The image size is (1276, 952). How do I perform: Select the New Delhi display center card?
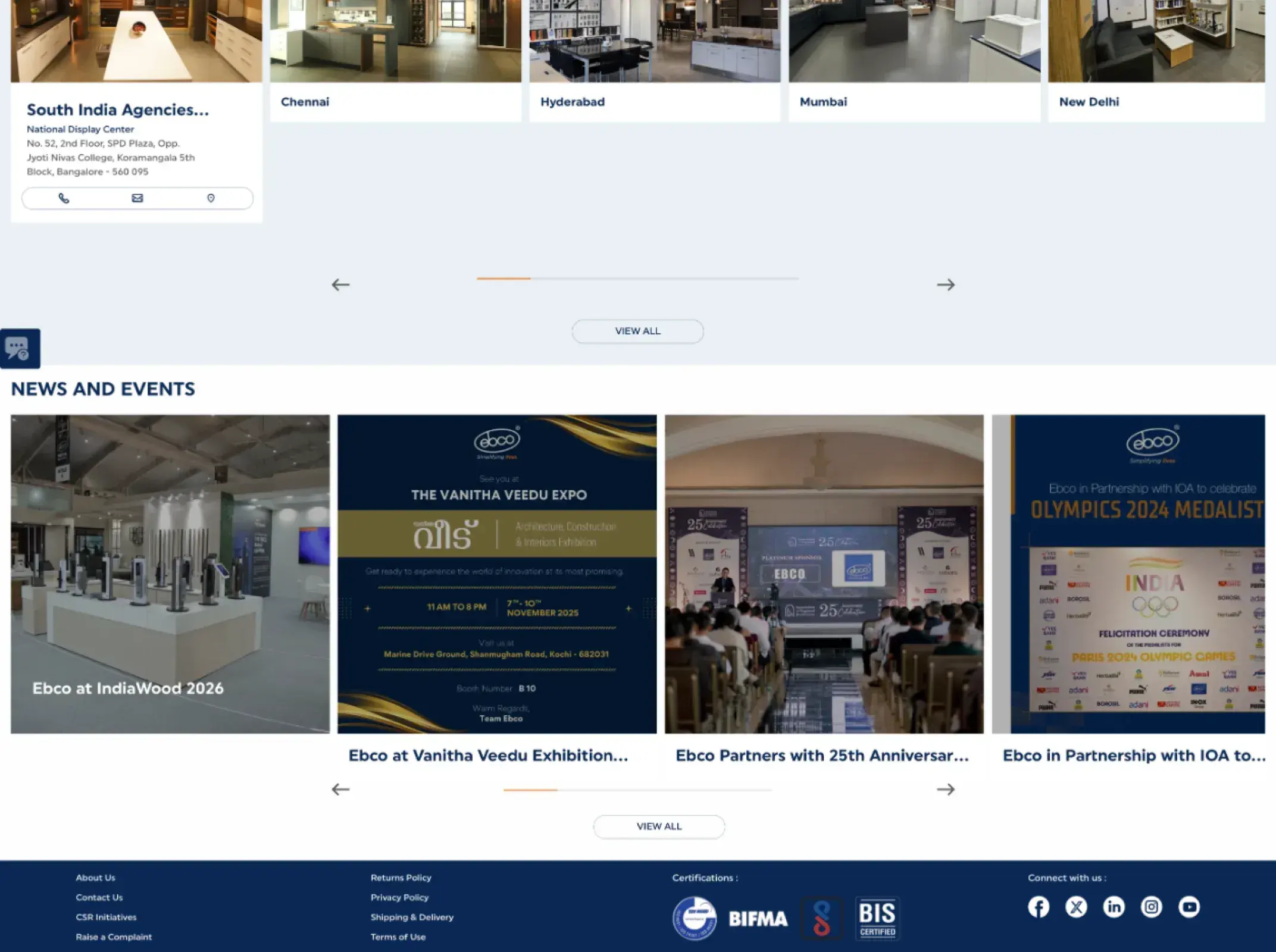pyautogui.click(x=1156, y=61)
